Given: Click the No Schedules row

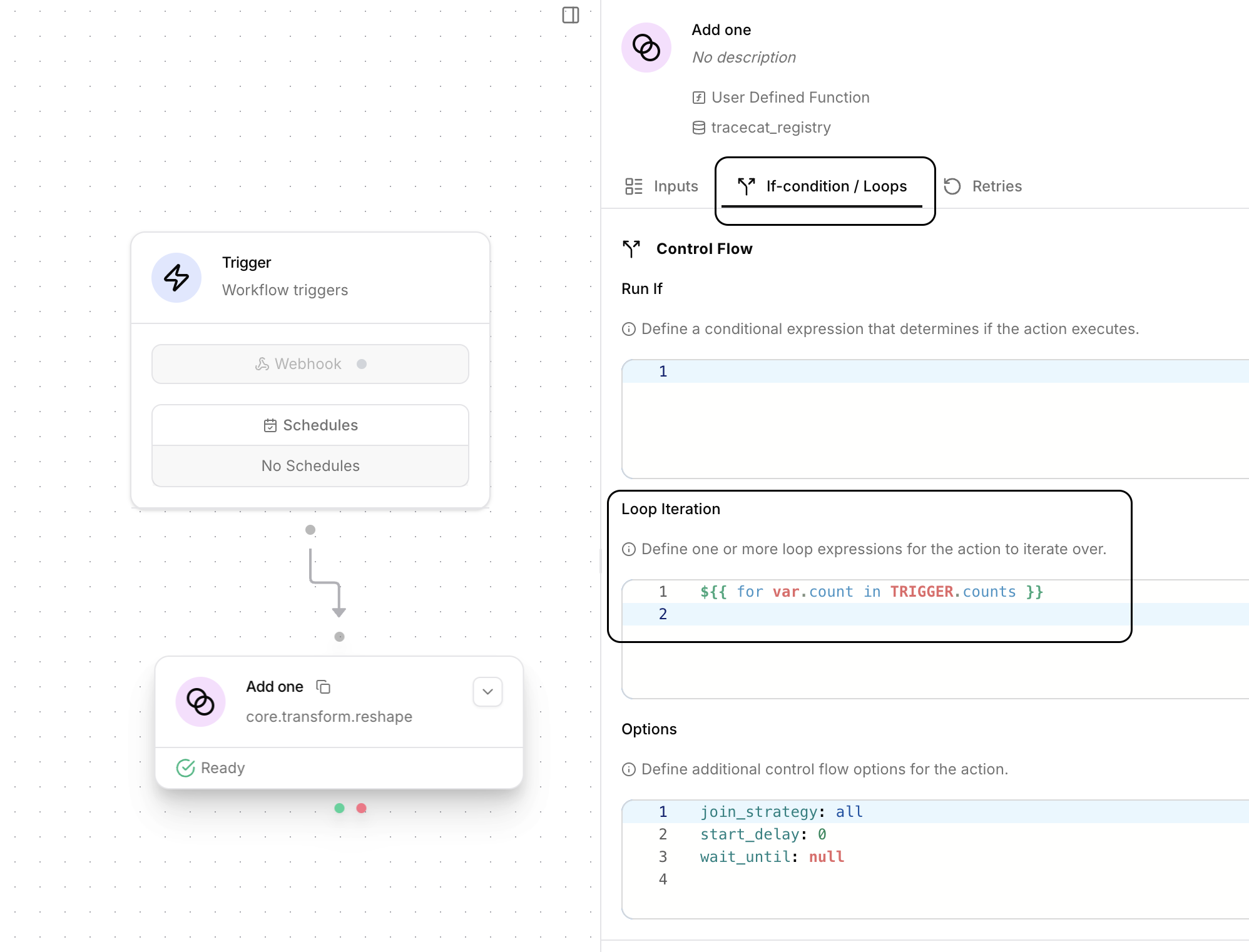Looking at the screenshot, I should pos(310,466).
